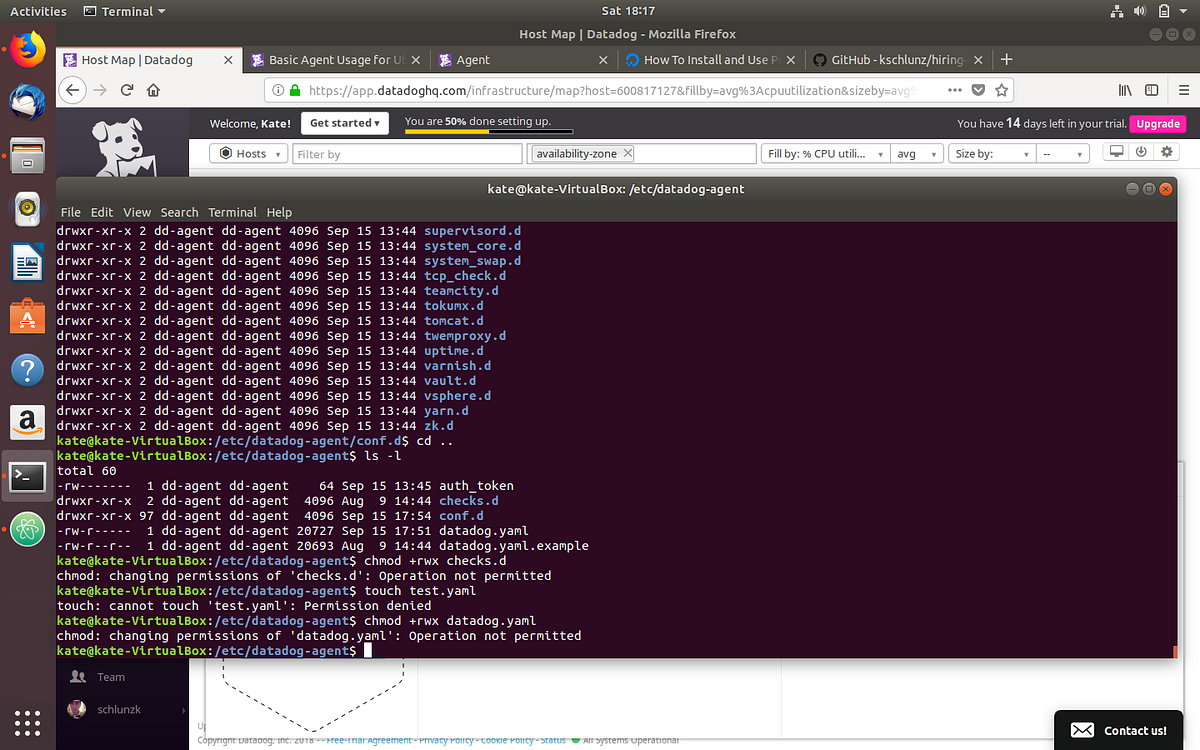
Task: Open a new Firefox tab
Action: 1007,60
